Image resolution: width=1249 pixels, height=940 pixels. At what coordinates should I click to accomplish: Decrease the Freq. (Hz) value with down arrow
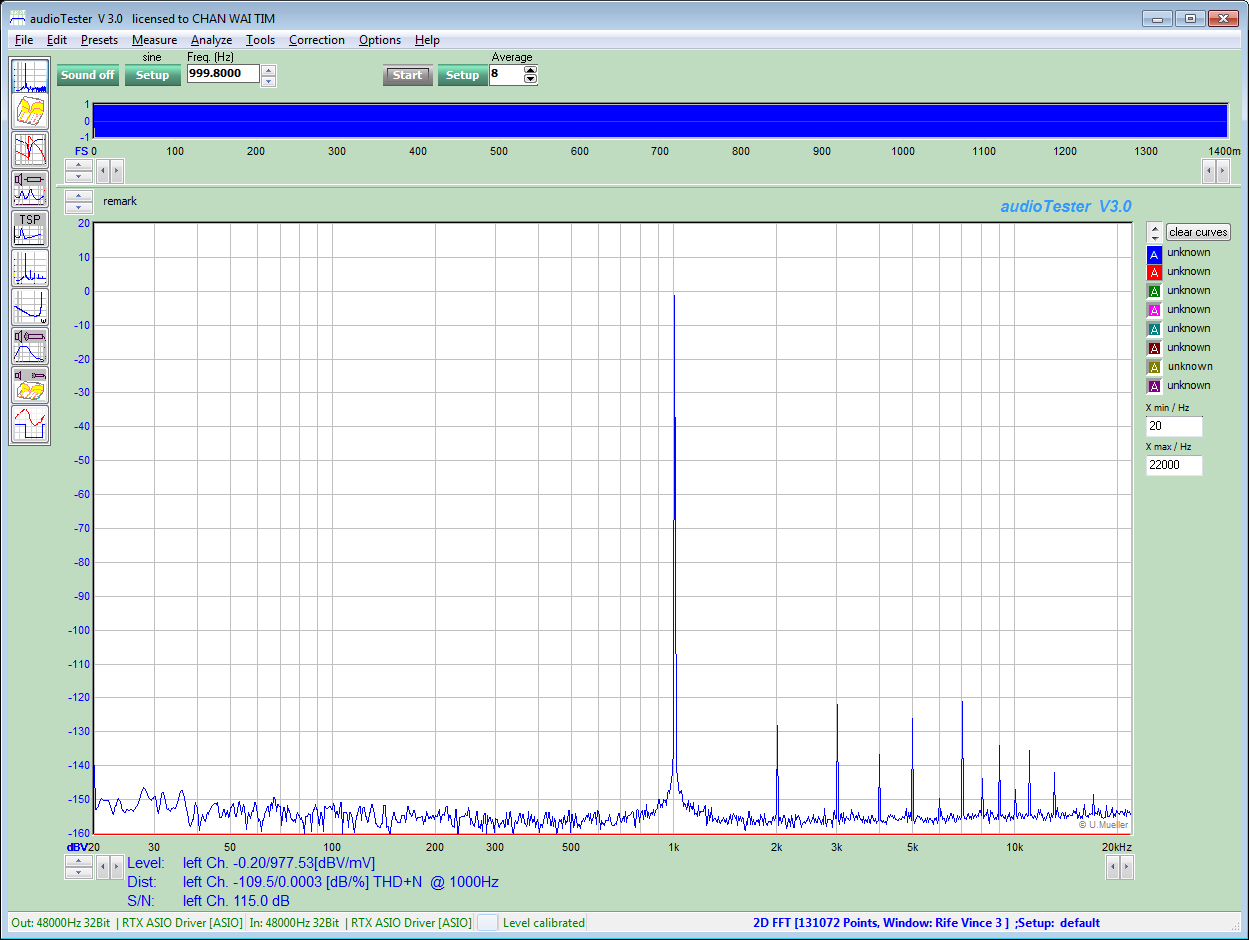coord(268,81)
